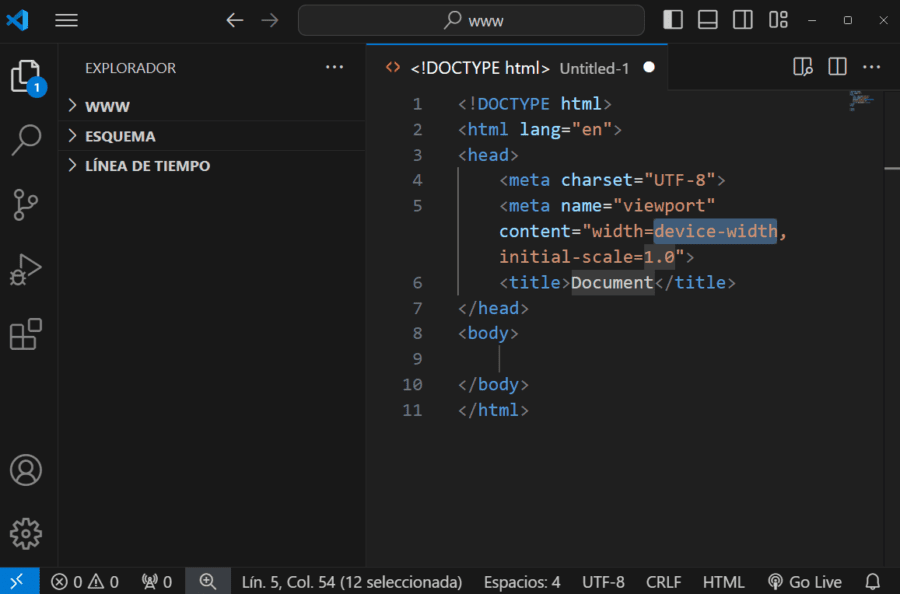Viewport: 900px width, 594px height.
Task: Change end of line sequence 'CRLF'
Action: point(664,582)
